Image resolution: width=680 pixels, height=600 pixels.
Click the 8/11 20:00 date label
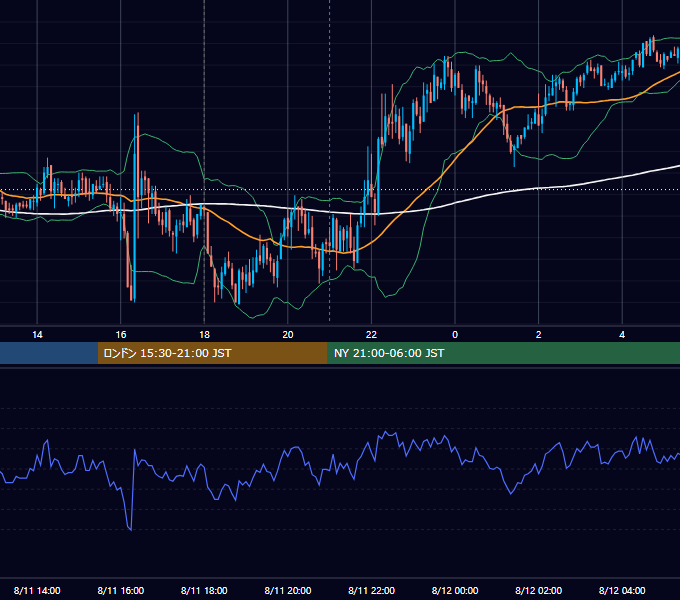(x=288, y=590)
